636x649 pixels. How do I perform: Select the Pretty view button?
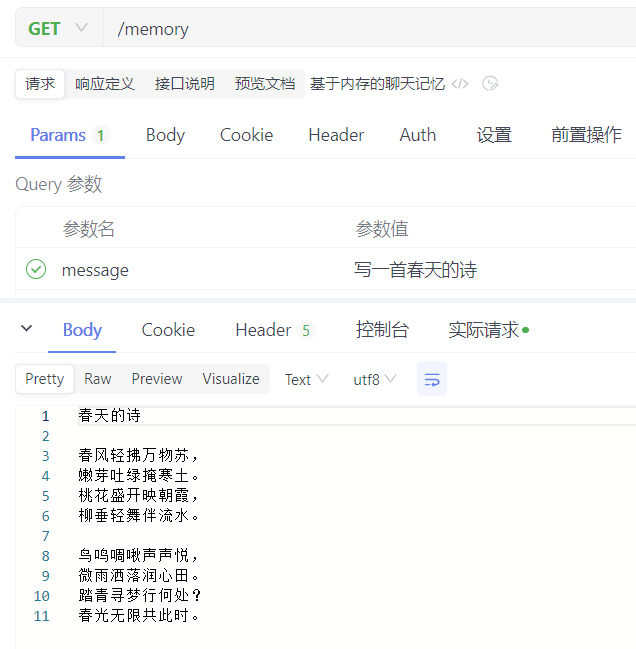[x=45, y=379]
